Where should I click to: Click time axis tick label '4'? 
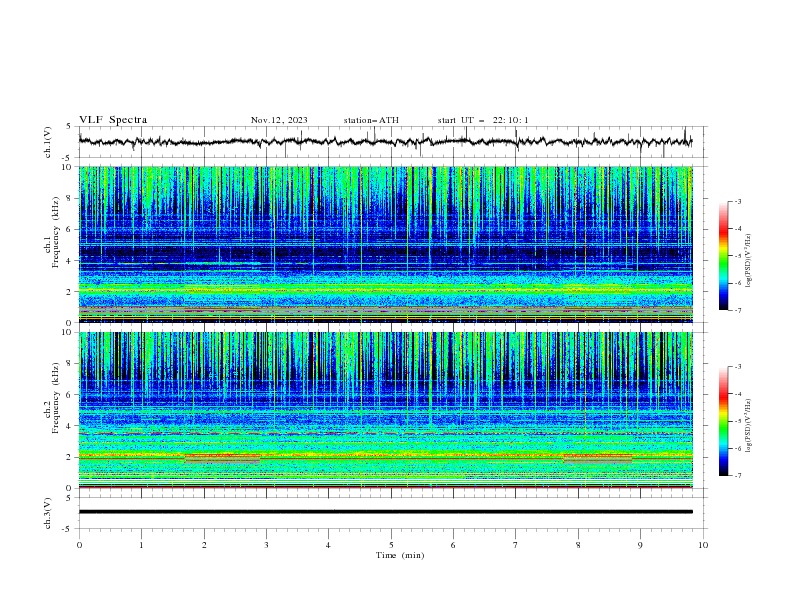point(329,545)
